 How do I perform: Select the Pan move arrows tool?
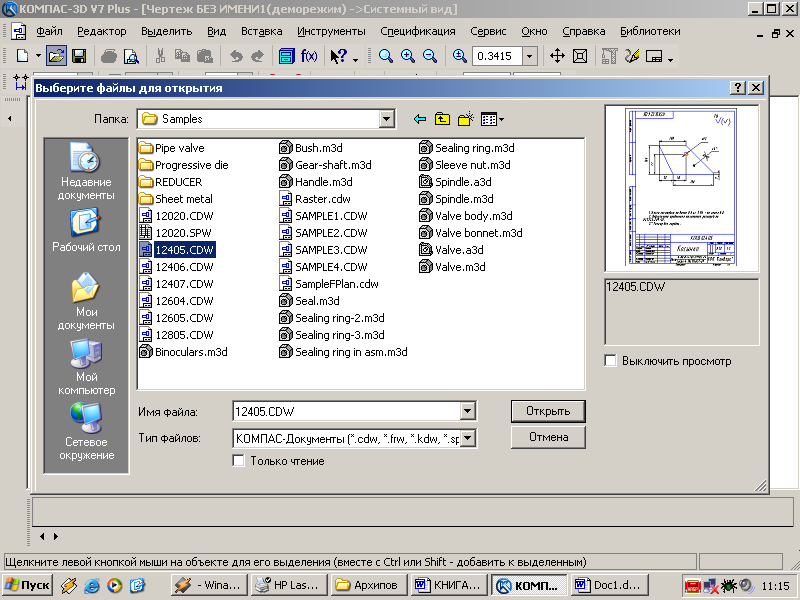(x=557, y=56)
